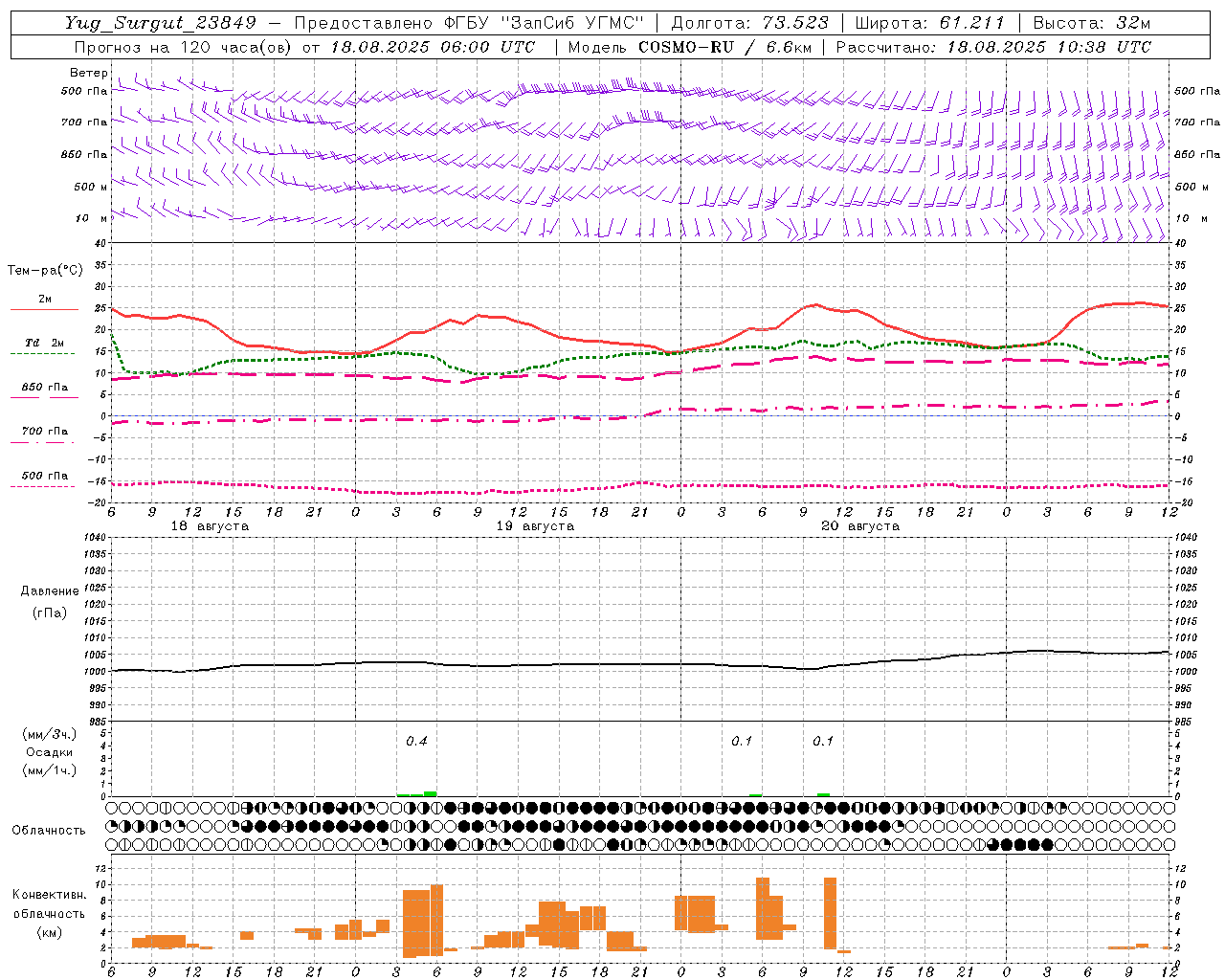Click the Высота: 32м value
The height and width of the screenshot is (980, 1225).
[1092, 23]
